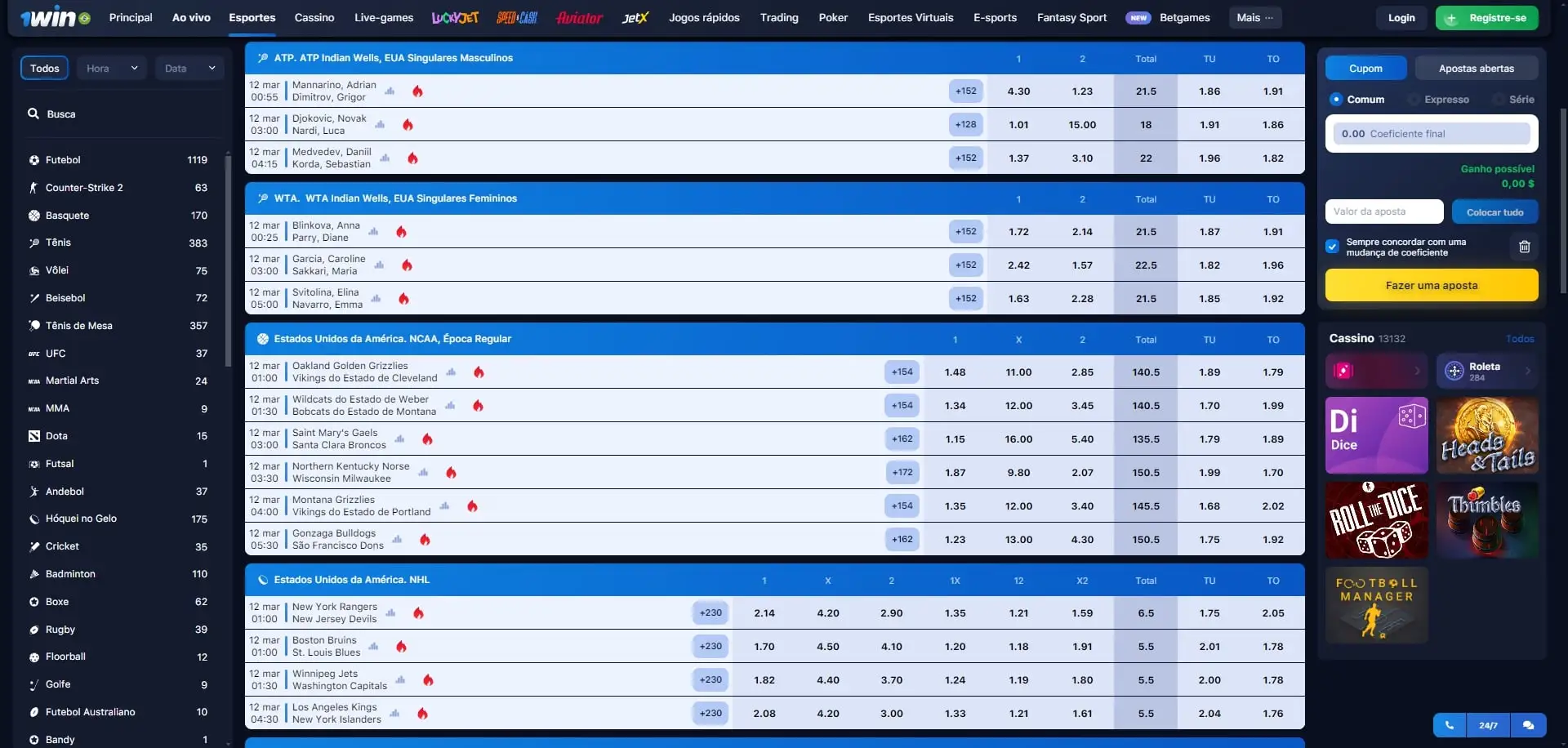The image size is (1568, 748).
Task: Click the Valor da aposta input field
Action: pyautogui.click(x=1383, y=212)
